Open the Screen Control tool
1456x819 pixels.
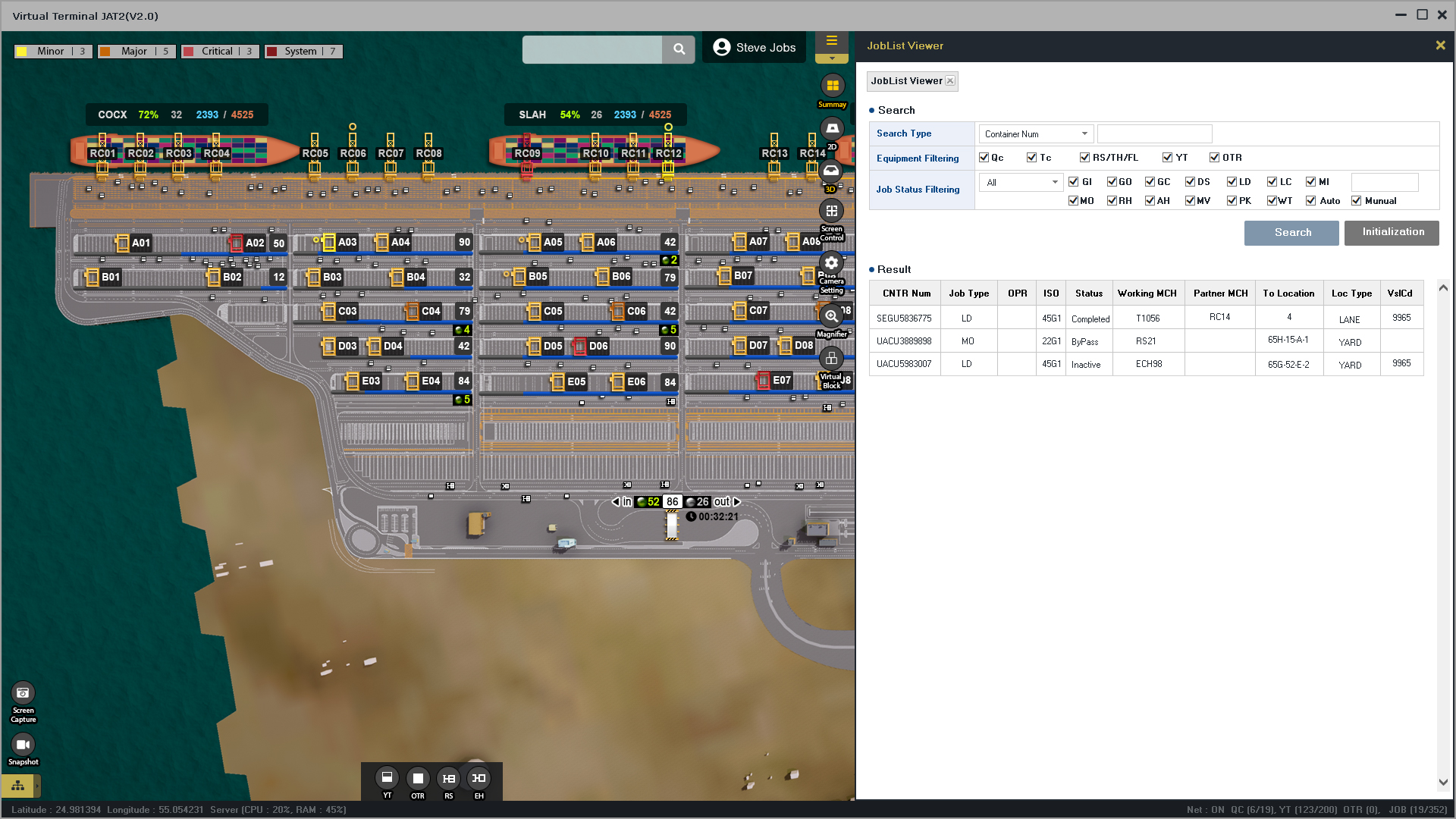[x=831, y=212]
